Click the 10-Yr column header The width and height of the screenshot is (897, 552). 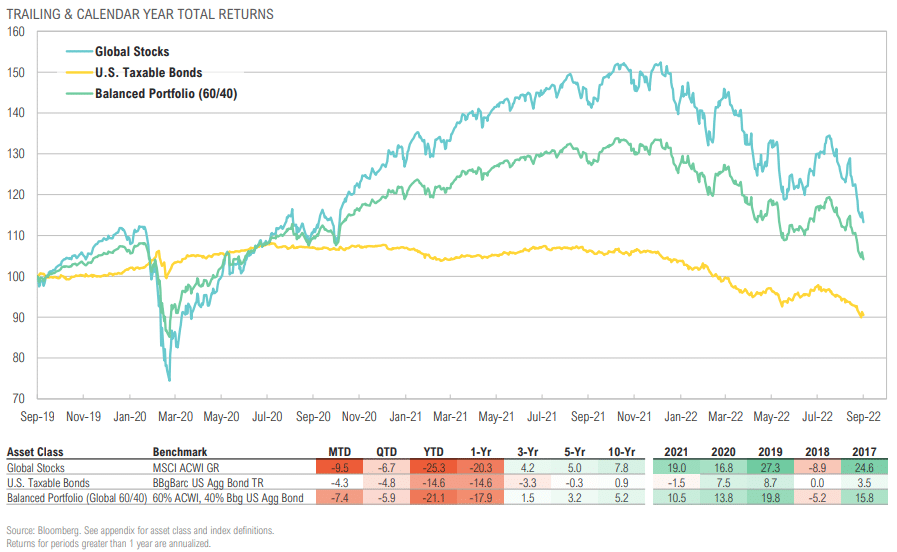click(x=621, y=452)
